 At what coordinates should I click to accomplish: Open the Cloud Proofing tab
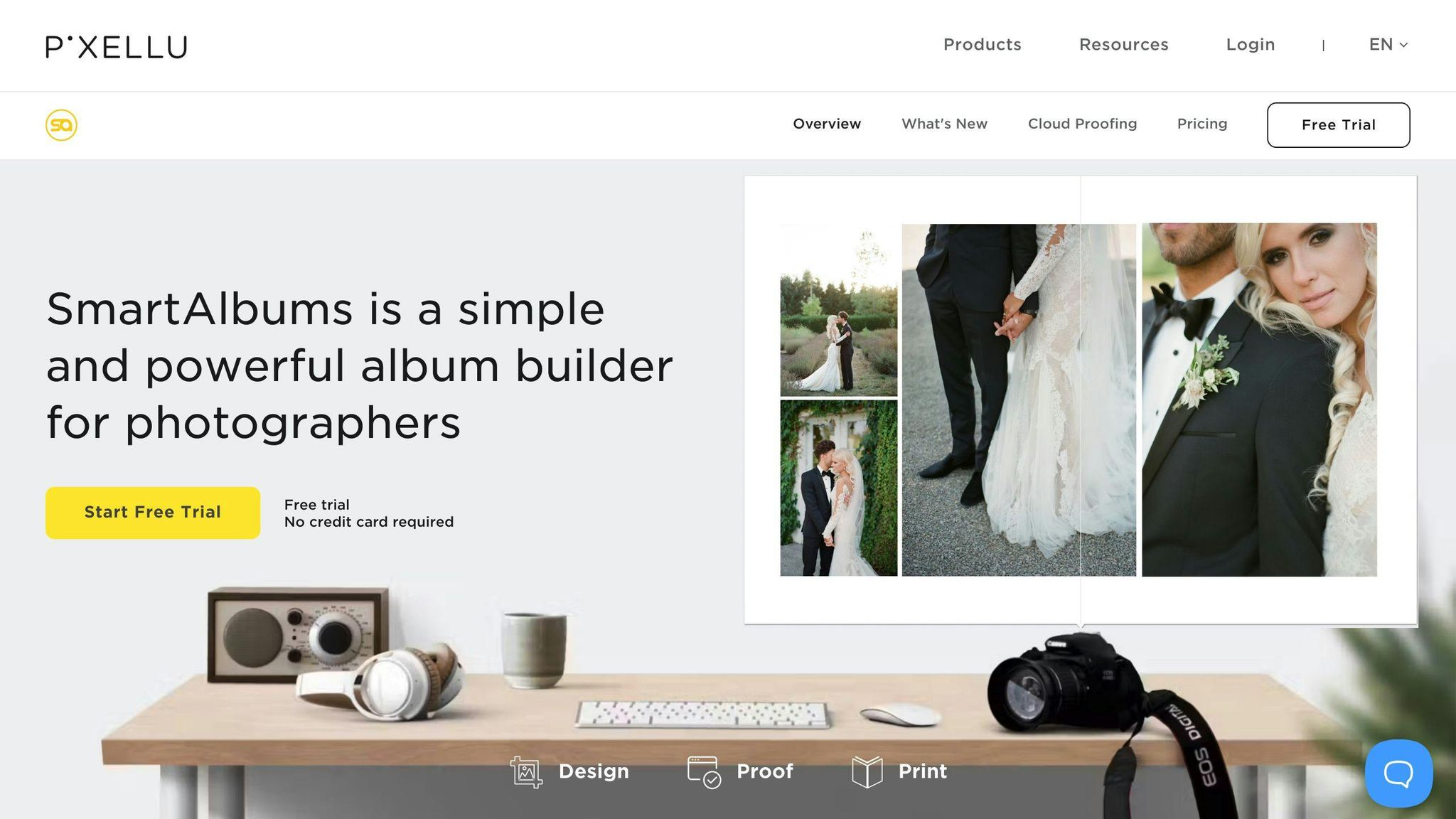tap(1083, 124)
